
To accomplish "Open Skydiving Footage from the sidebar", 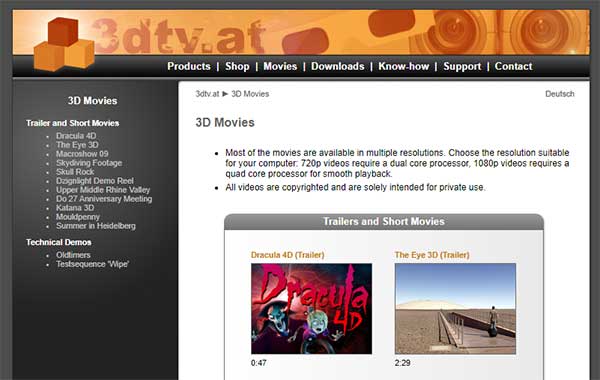I will [89, 163].
